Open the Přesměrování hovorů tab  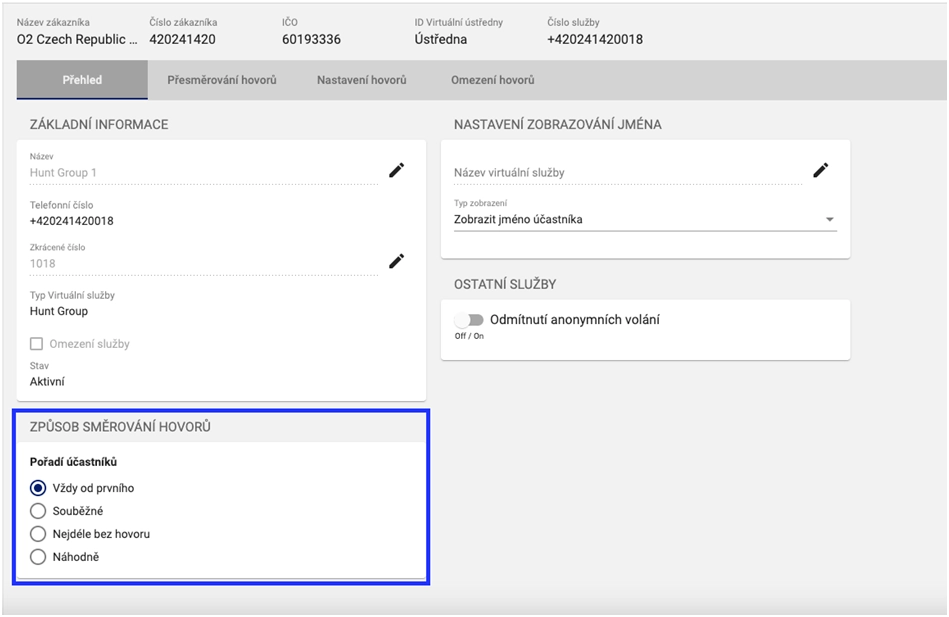(x=221, y=80)
